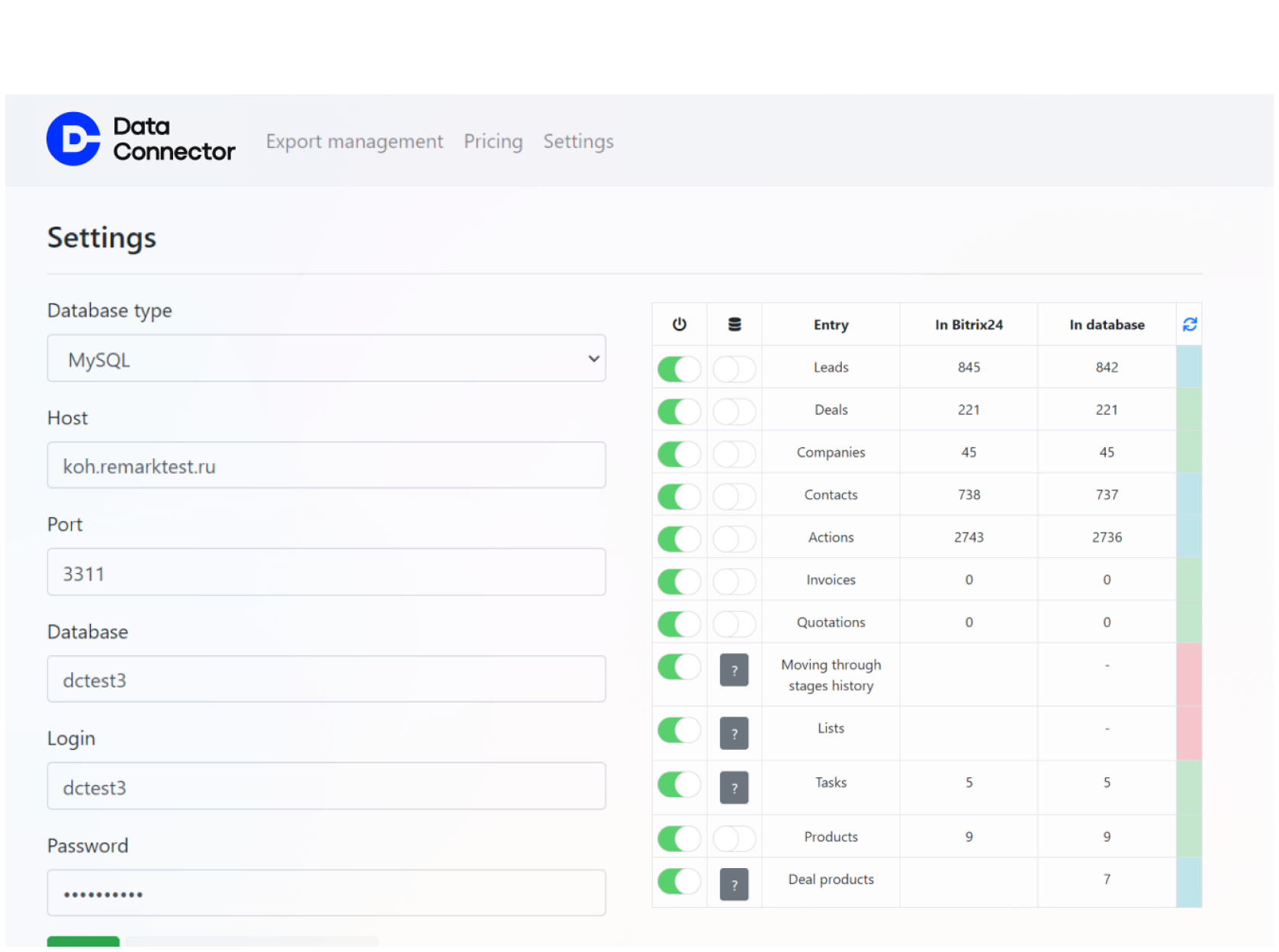Click the Entry column header
This screenshot has height=952, width=1279.
pyautogui.click(x=831, y=325)
